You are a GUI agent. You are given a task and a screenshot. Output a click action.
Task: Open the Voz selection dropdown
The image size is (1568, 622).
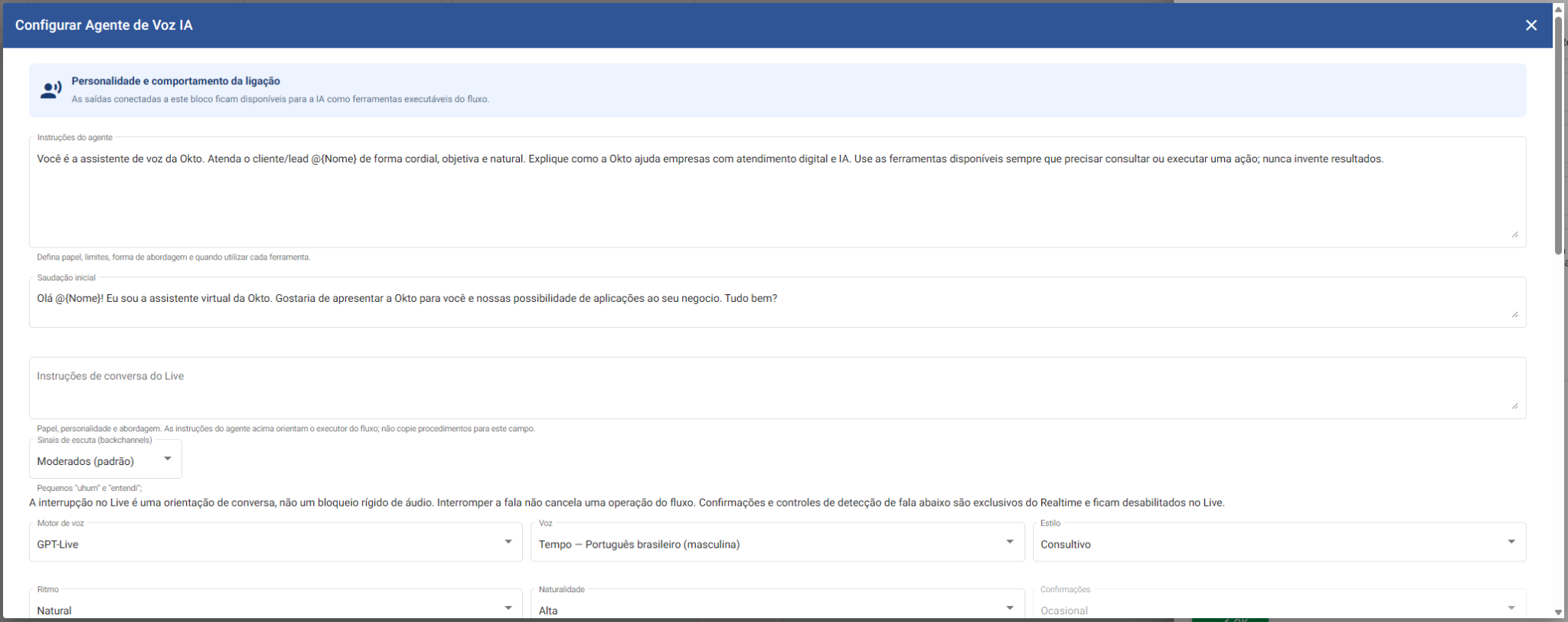(777, 542)
